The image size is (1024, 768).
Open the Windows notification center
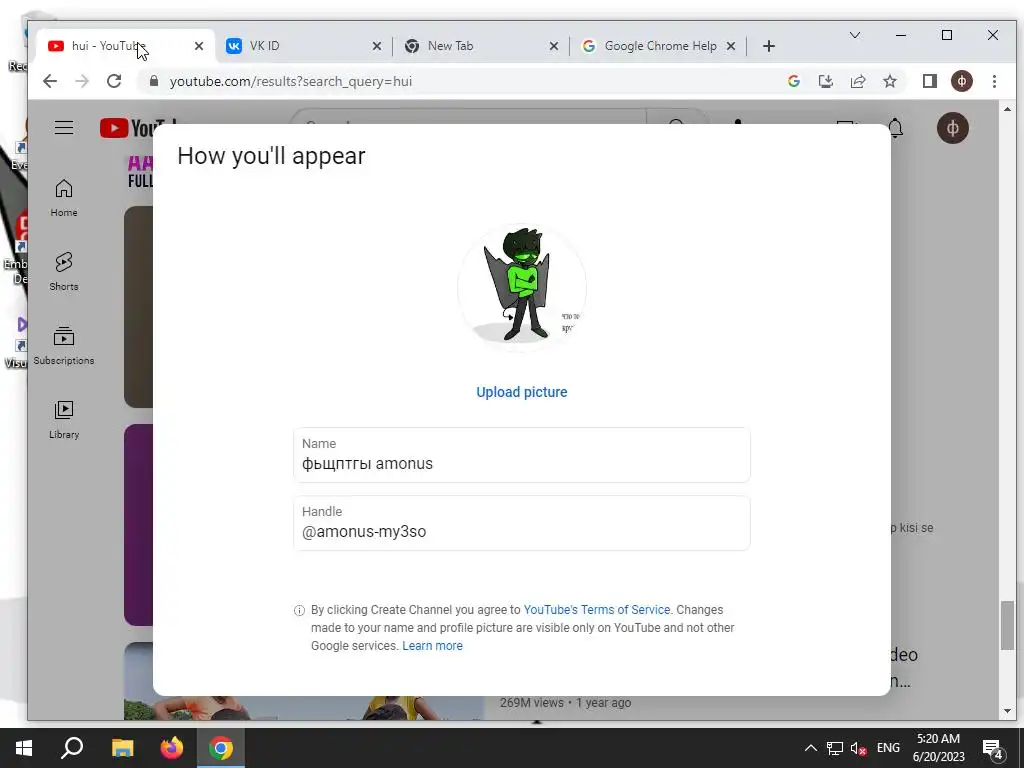992,749
